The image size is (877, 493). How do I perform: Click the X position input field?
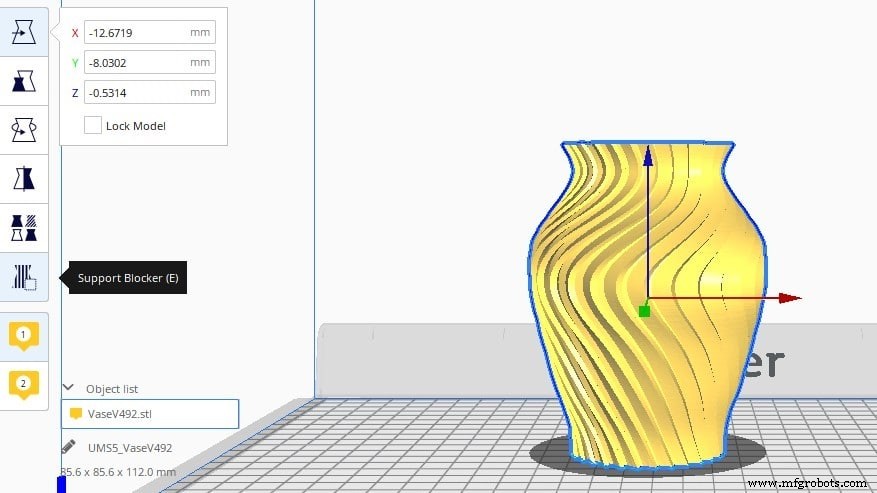click(150, 32)
